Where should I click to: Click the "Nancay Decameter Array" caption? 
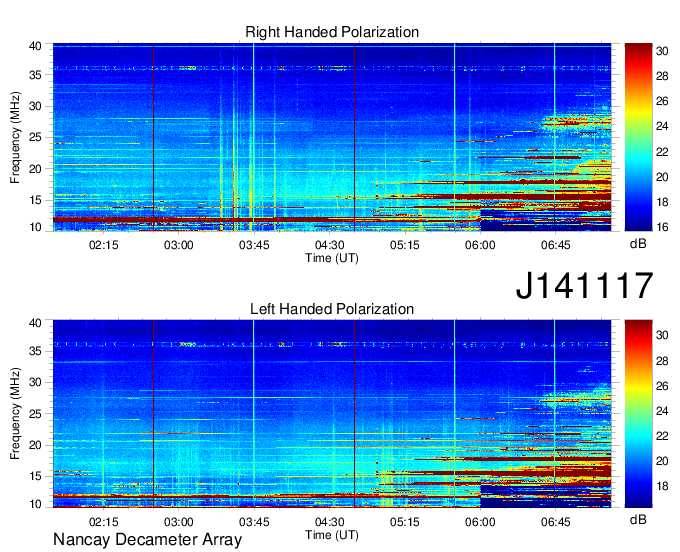click(x=147, y=540)
